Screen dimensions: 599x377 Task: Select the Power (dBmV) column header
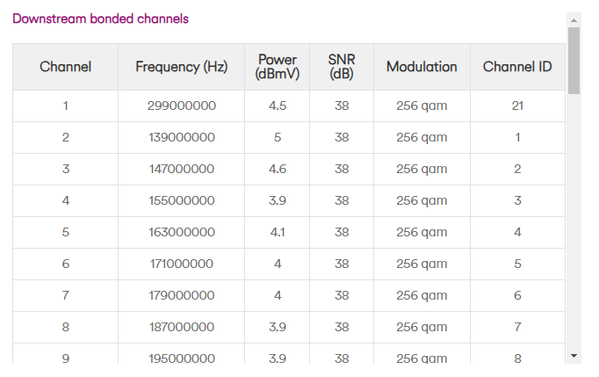click(x=277, y=67)
